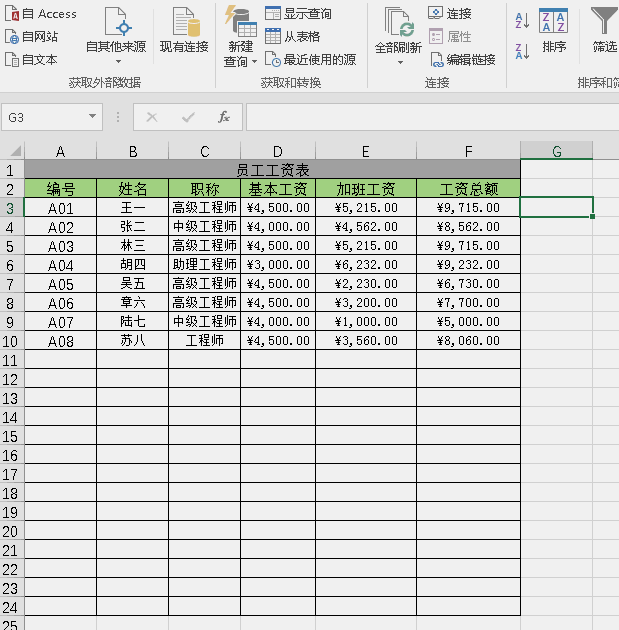Select column A header
The height and width of the screenshot is (630, 619).
click(60, 151)
